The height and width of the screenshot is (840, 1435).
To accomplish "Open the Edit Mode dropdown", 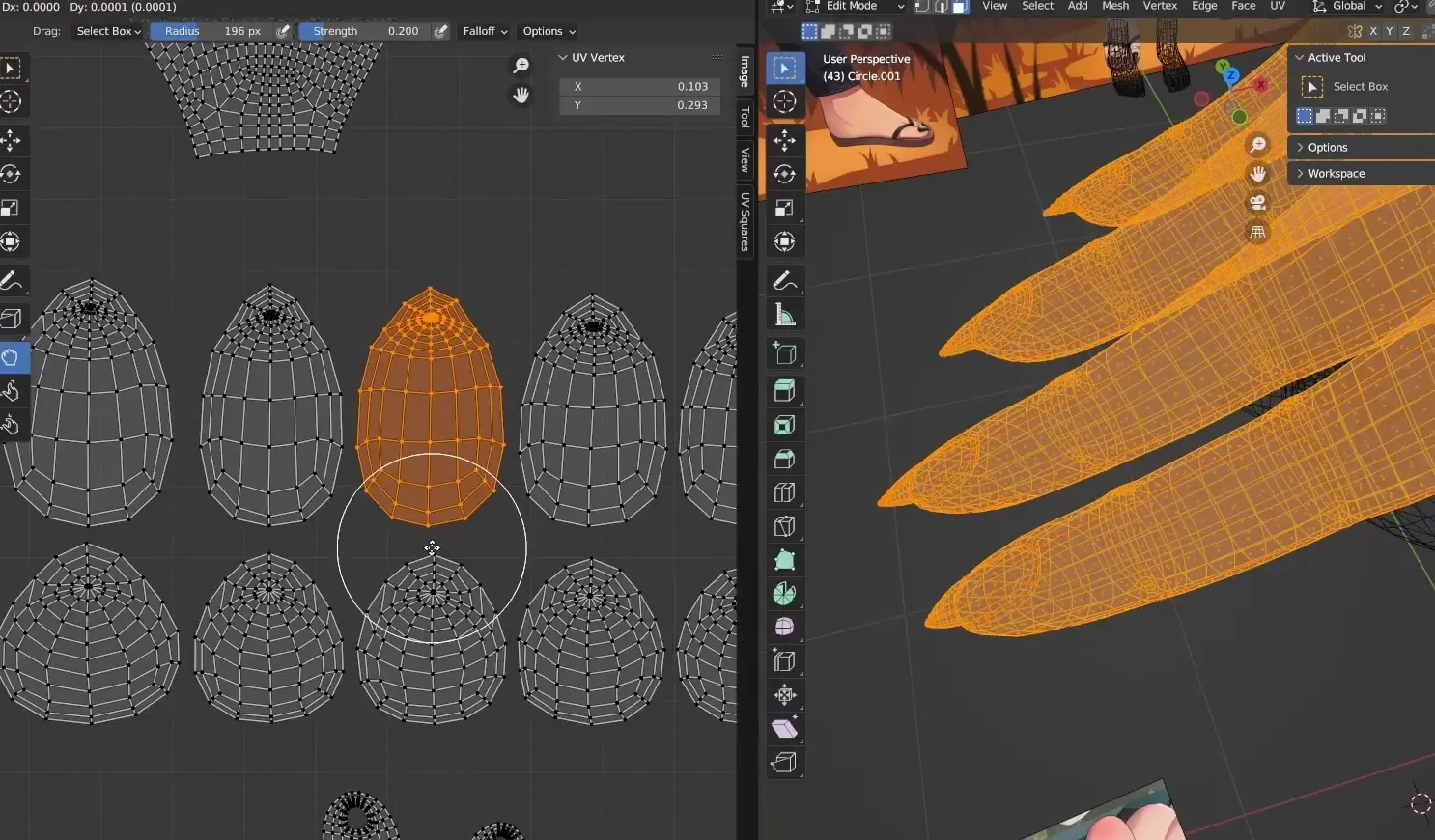I will click(x=856, y=7).
